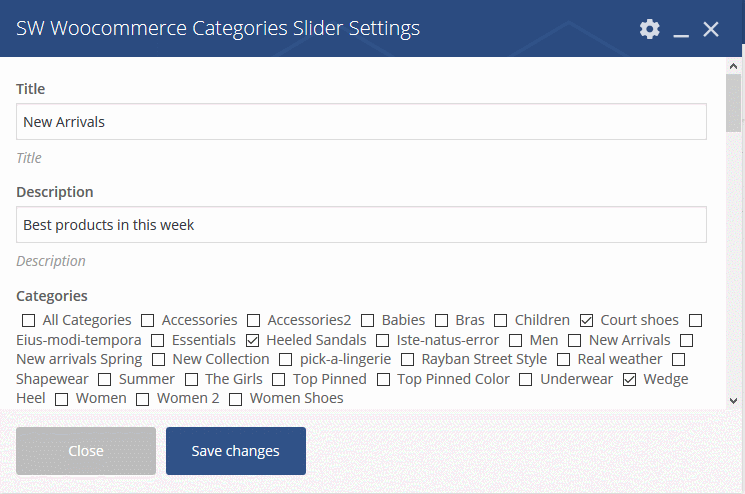The width and height of the screenshot is (745, 494).
Task: Minimize the settings dialog panel
Action: [x=681, y=29]
